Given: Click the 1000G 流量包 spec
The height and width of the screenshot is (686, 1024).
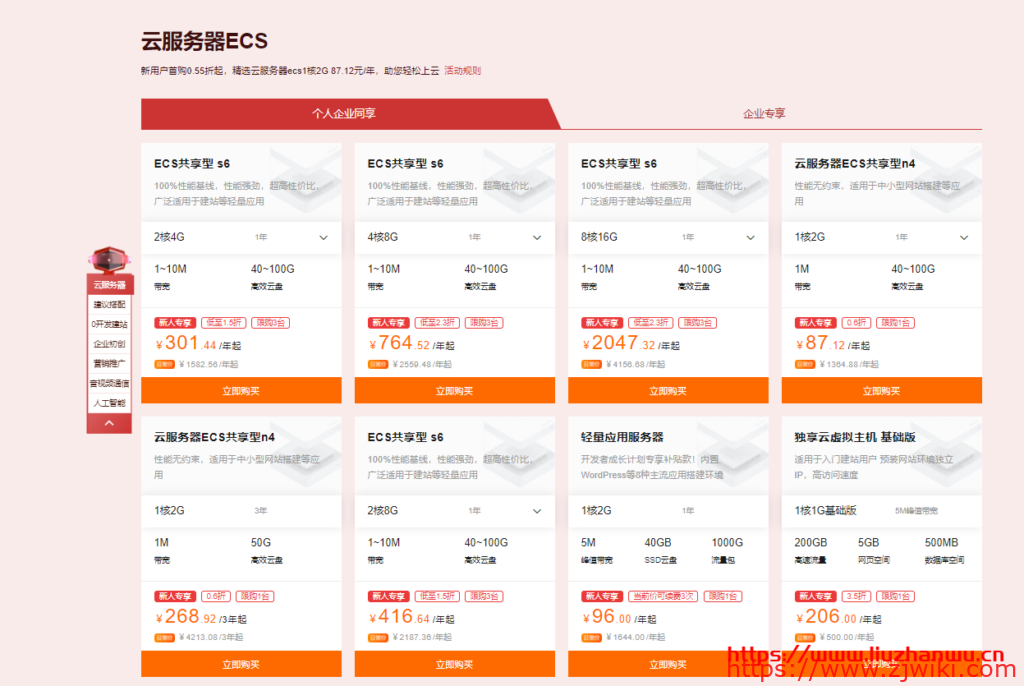Looking at the screenshot, I should pyautogui.click(x=727, y=550).
